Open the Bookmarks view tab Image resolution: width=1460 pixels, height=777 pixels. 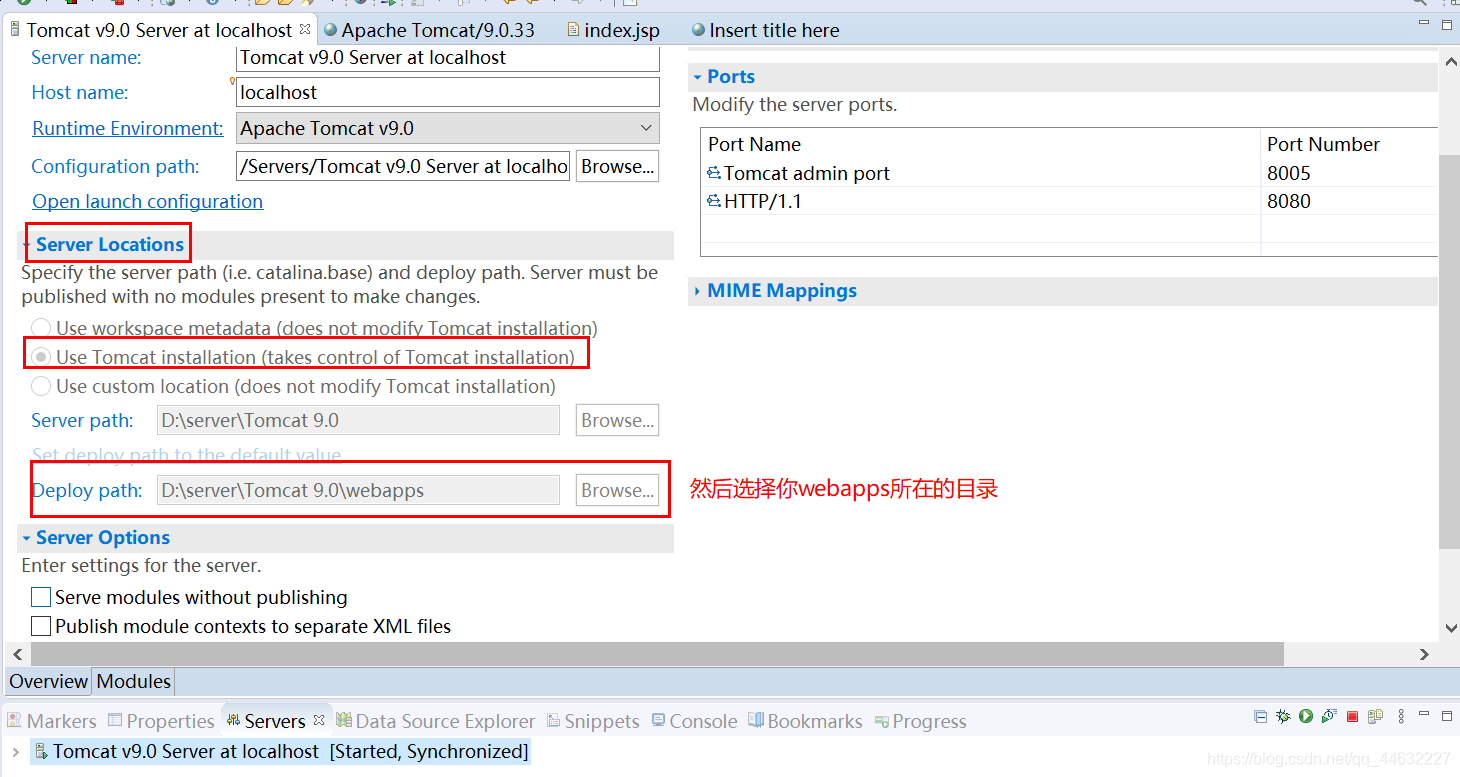(x=805, y=721)
